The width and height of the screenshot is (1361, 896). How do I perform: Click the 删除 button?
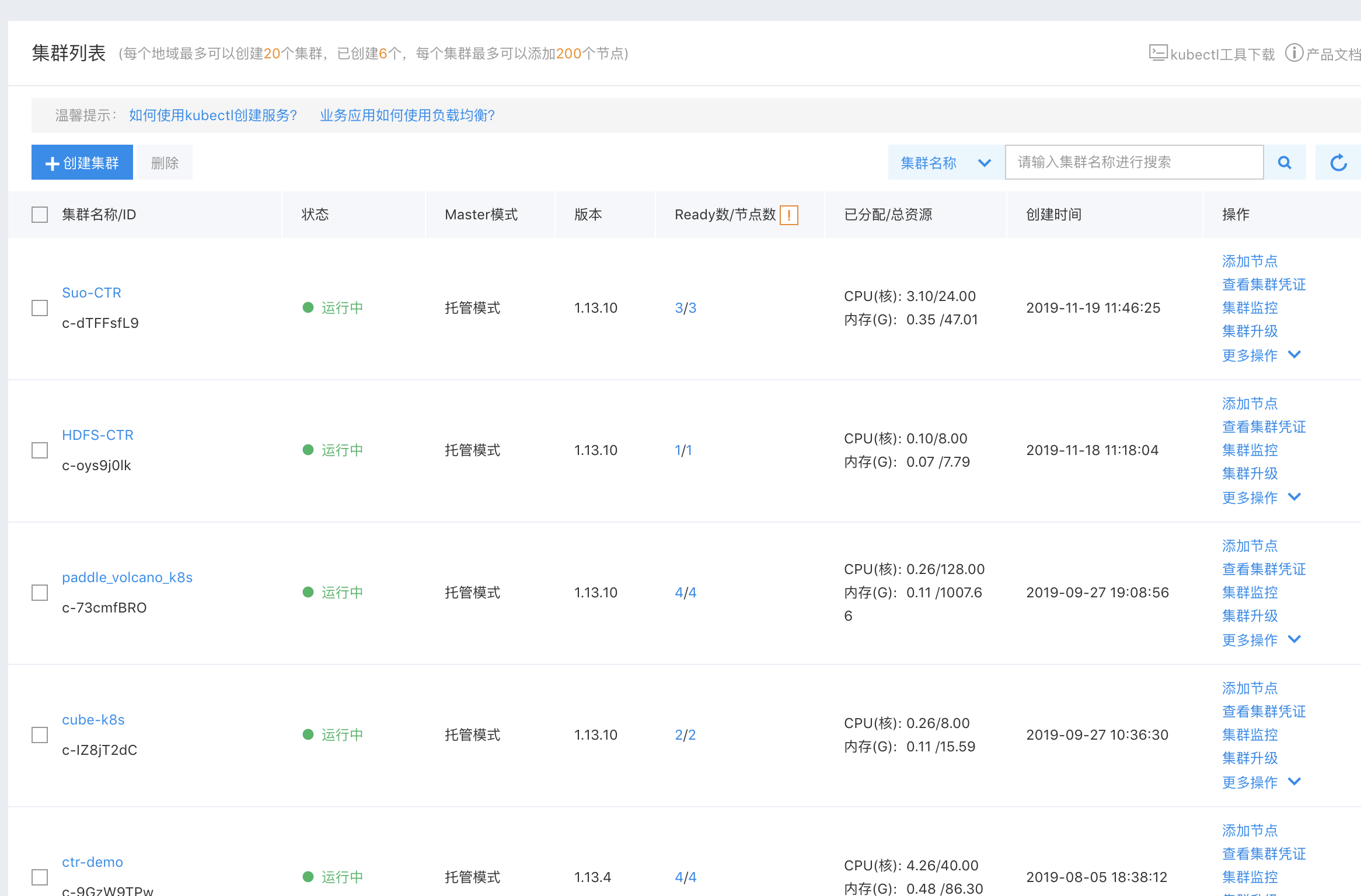click(x=165, y=162)
